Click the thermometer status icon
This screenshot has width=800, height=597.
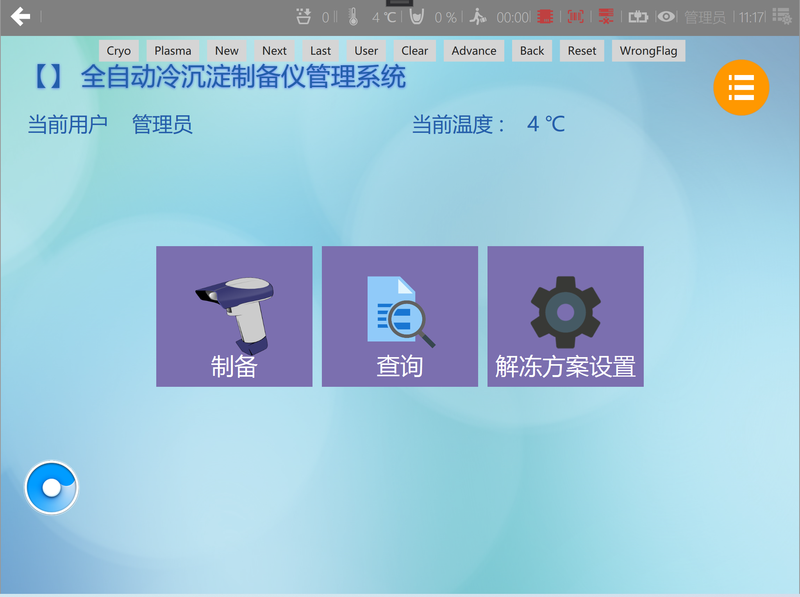pyautogui.click(x=353, y=17)
